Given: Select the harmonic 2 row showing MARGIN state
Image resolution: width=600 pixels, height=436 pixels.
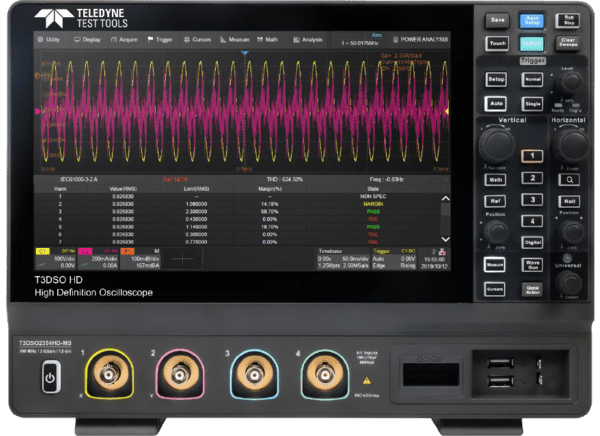Looking at the screenshot, I should point(238,204).
